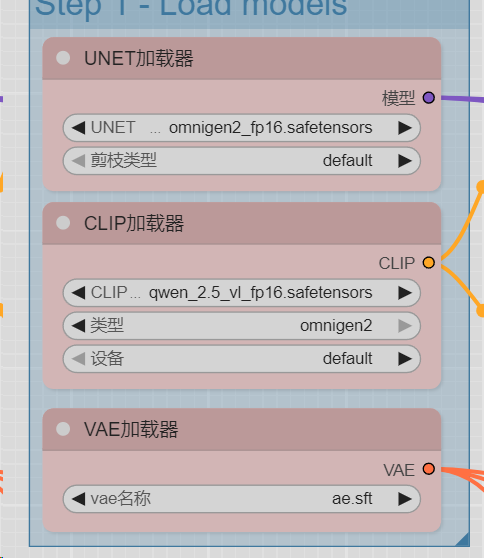The image size is (484, 558).
Task: Open the qwen_2.5_vl_fp16.safetensors CLIP dropdown
Action: pos(242,293)
